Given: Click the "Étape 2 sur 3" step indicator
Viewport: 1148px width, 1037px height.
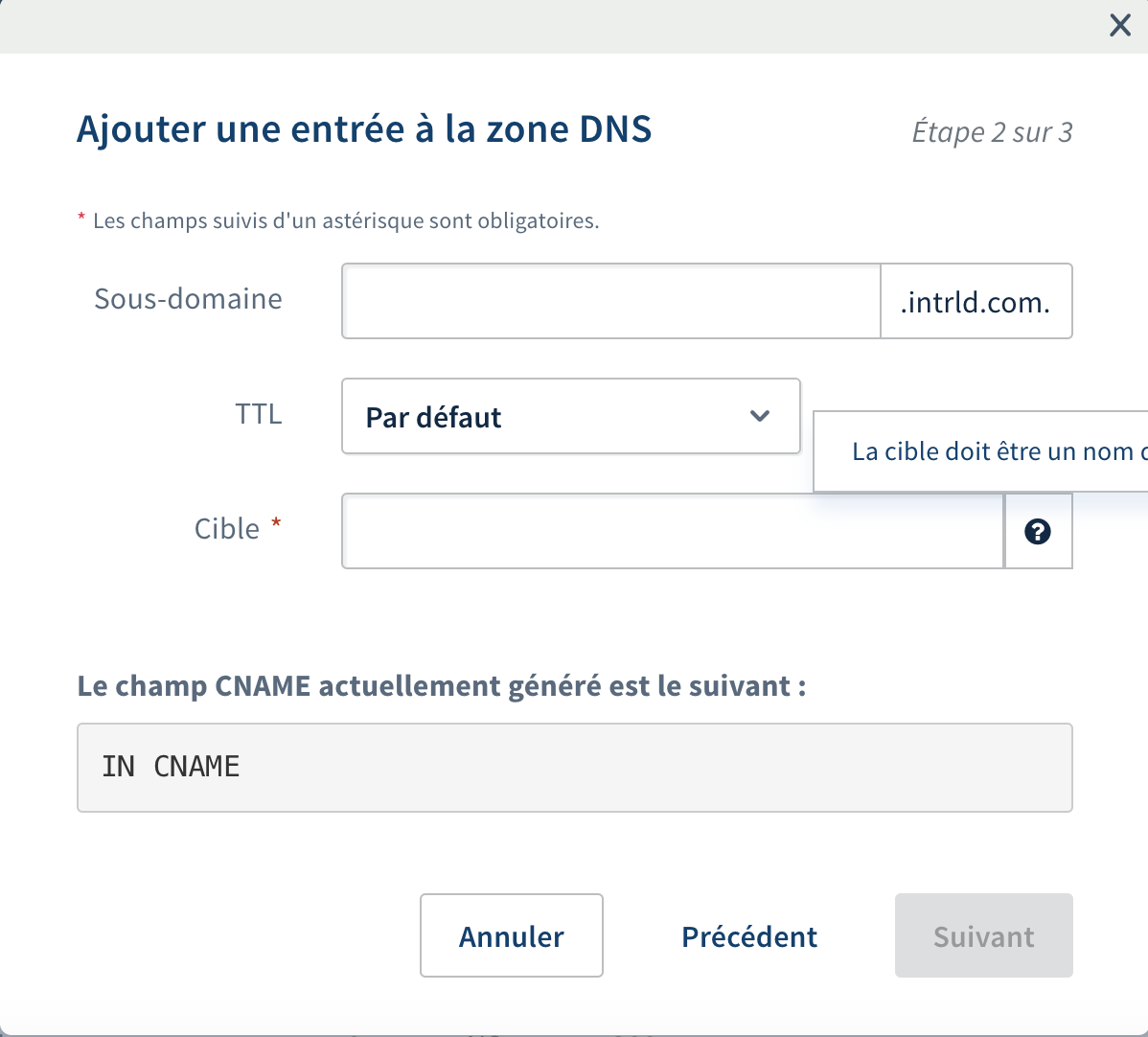Looking at the screenshot, I should [x=992, y=132].
